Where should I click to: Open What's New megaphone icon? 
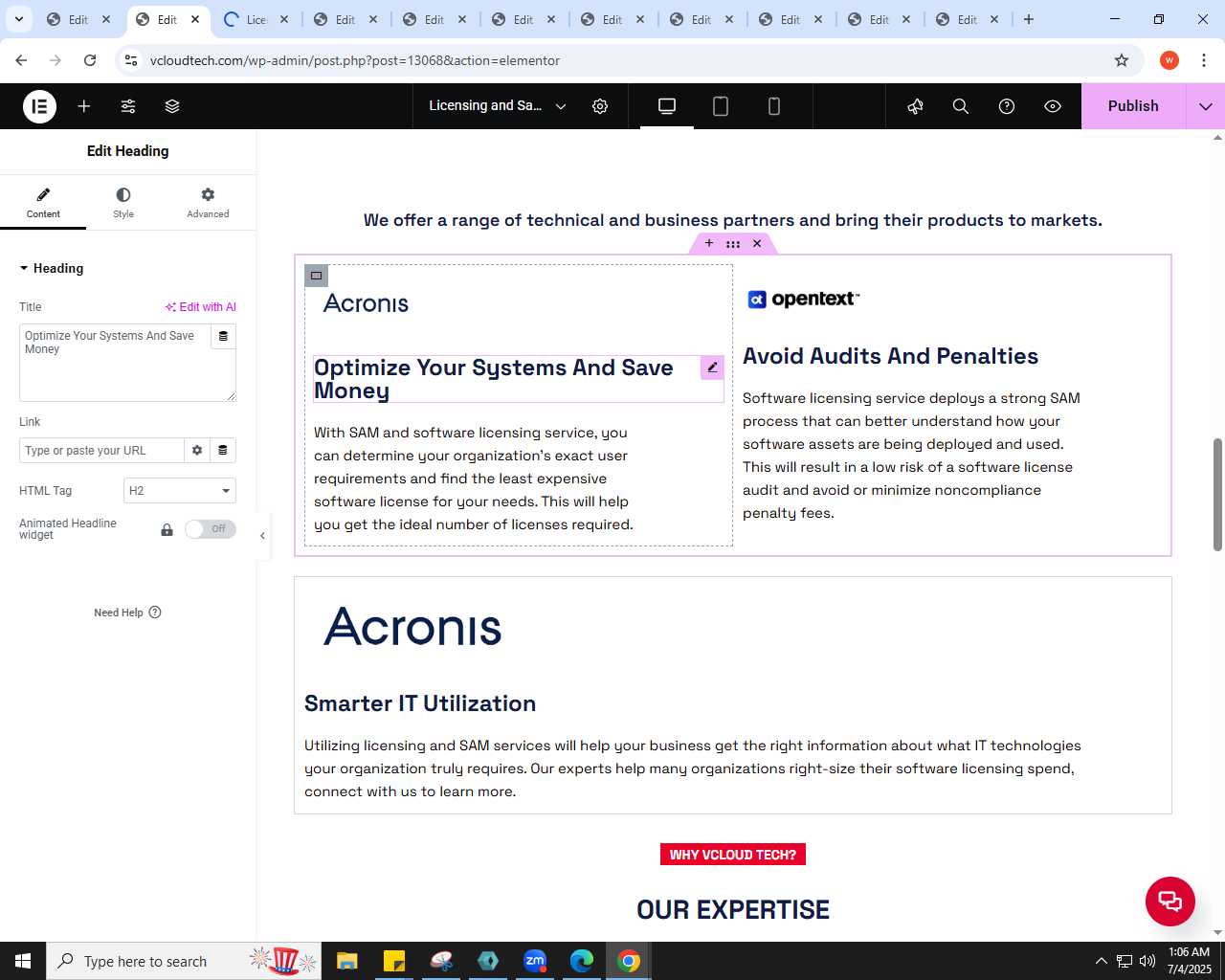click(x=916, y=106)
